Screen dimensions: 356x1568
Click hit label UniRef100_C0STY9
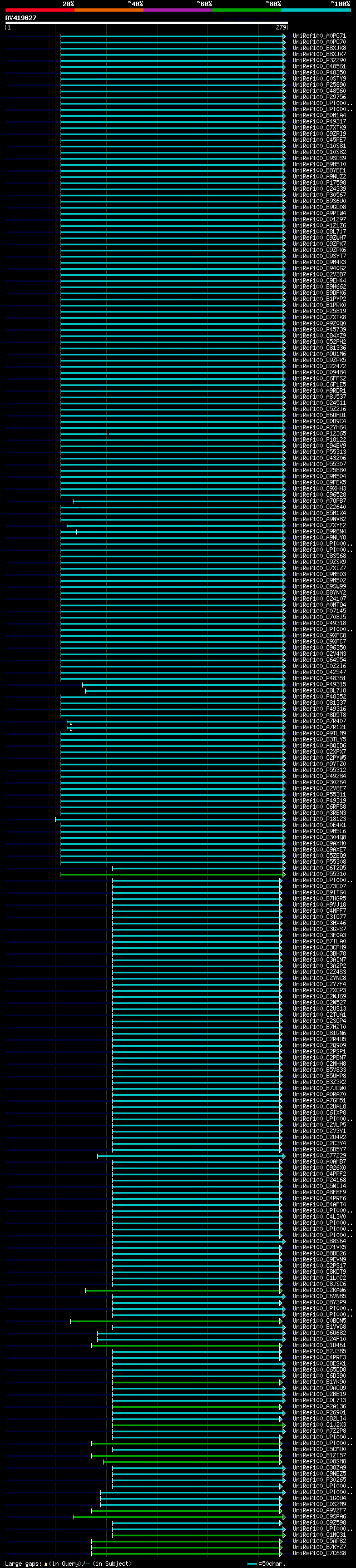[319, 78]
